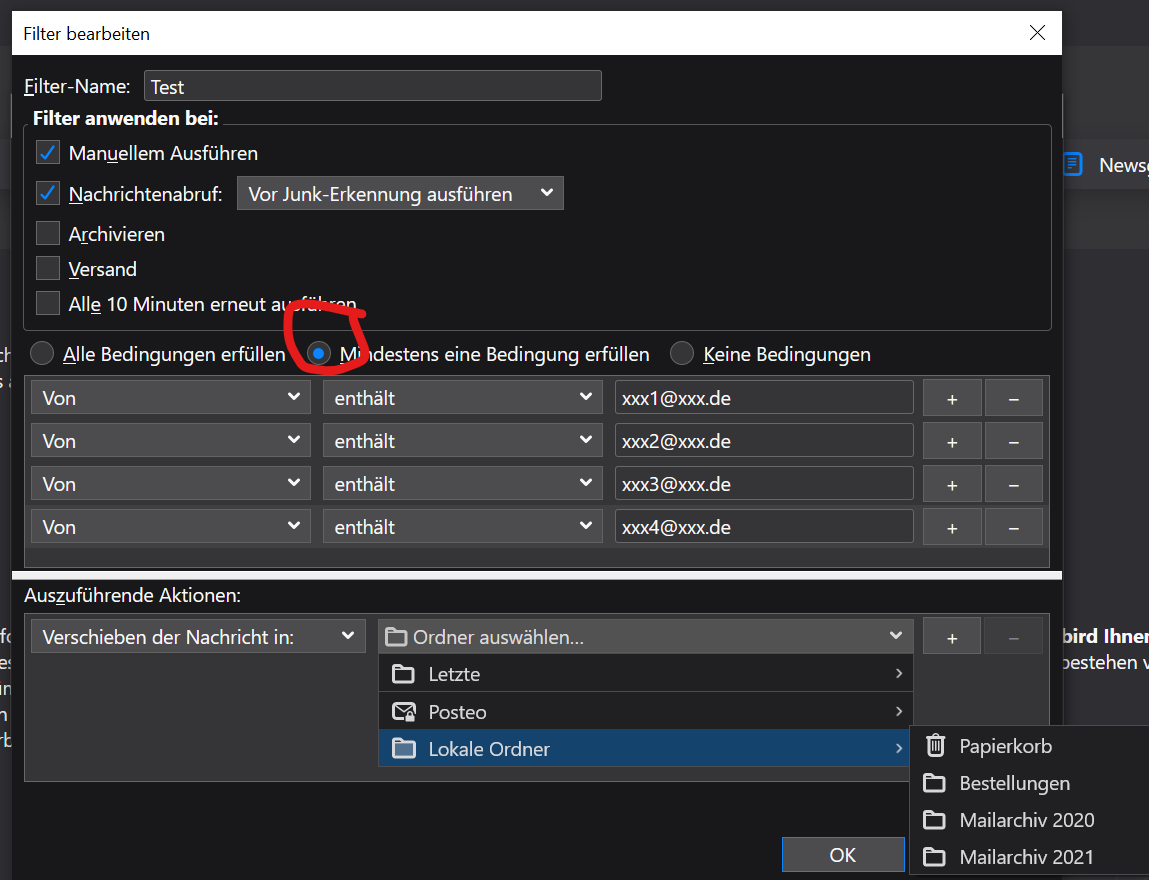Click the folder icon beside Letzte
This screenshot has height=880, width=1149.
coord(404,674)
